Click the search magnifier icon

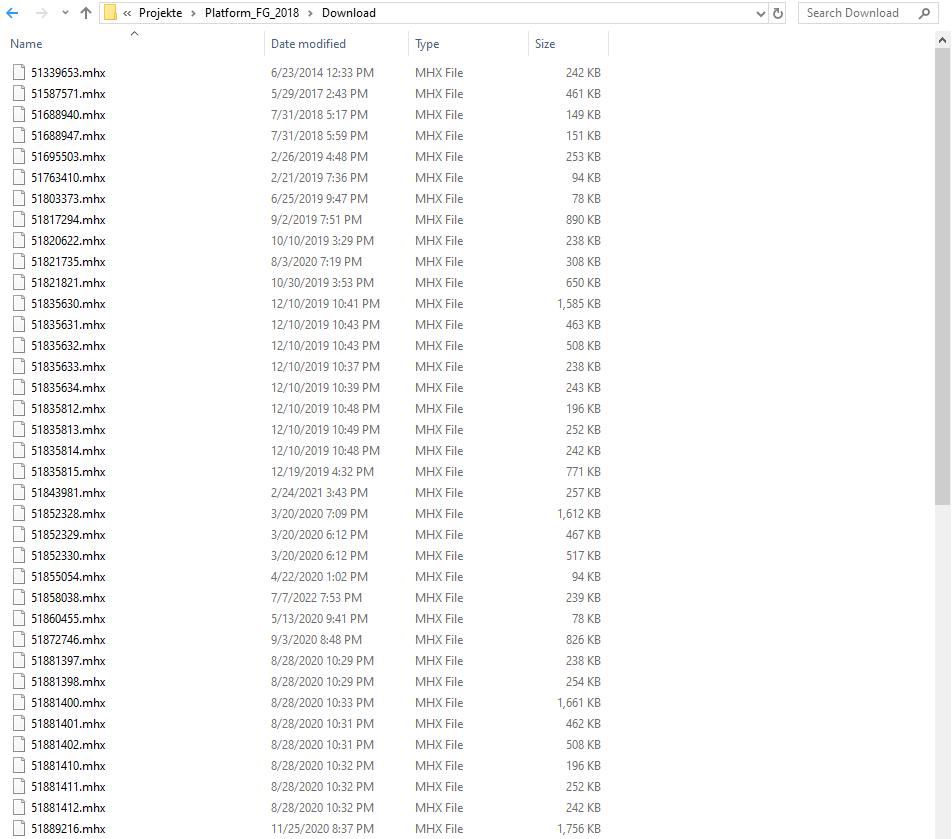coord(924,13)
